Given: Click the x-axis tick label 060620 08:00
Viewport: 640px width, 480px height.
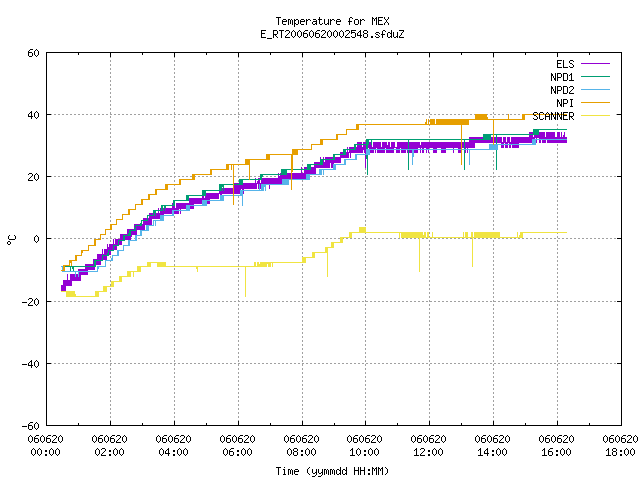Looking at the screenshot, I should (x=302, y=446).
